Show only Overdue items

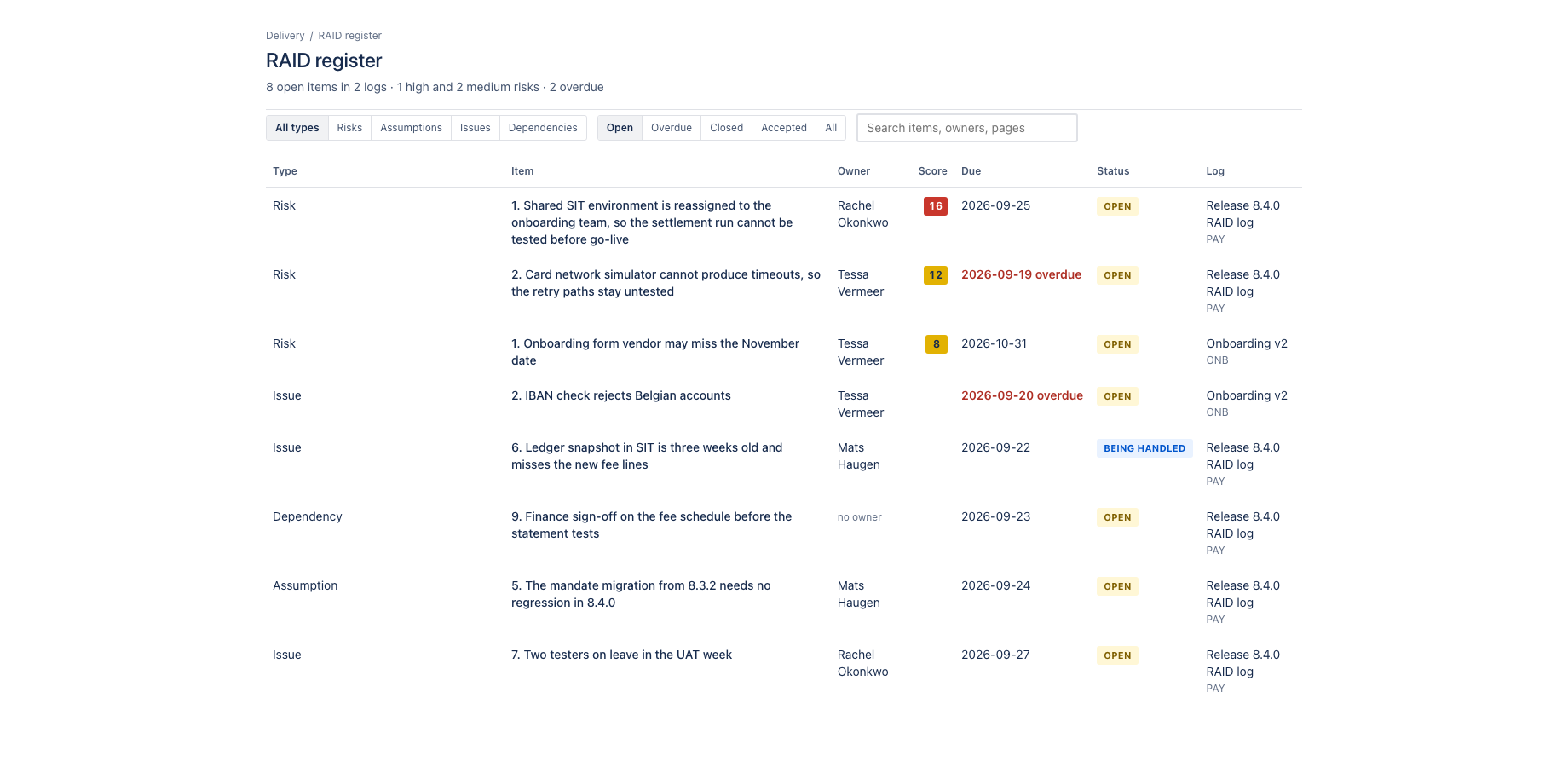coord(672,128)
